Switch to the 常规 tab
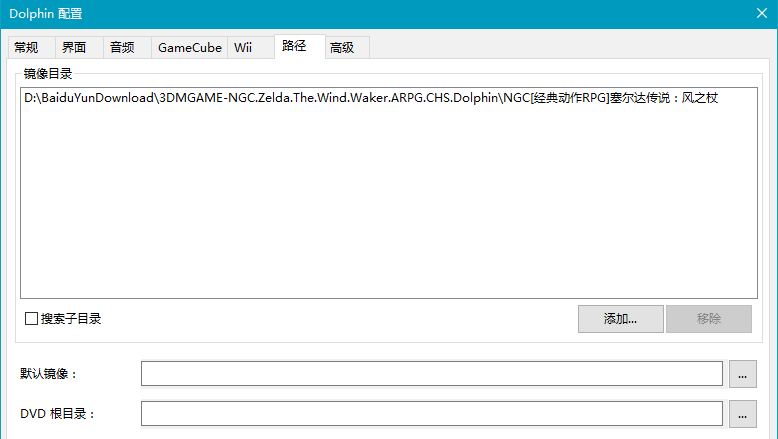 (32, 48)
